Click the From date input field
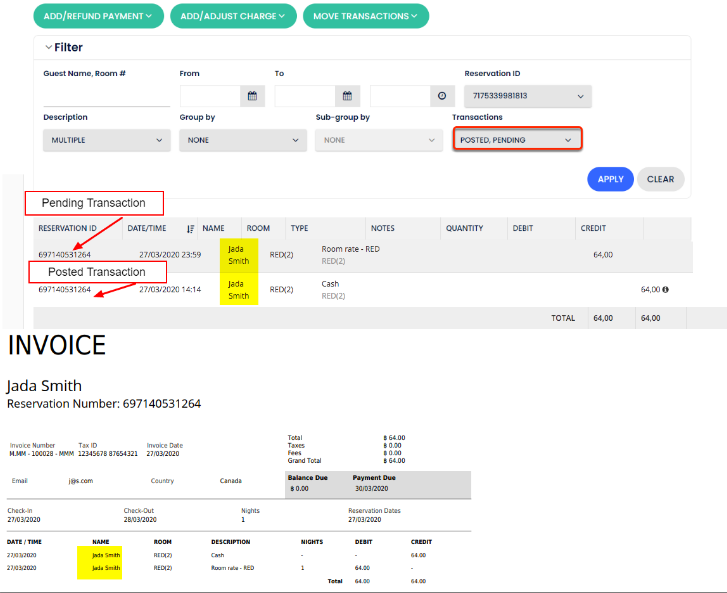The height and width of the screenshot is (593, 727). [210, 96]
